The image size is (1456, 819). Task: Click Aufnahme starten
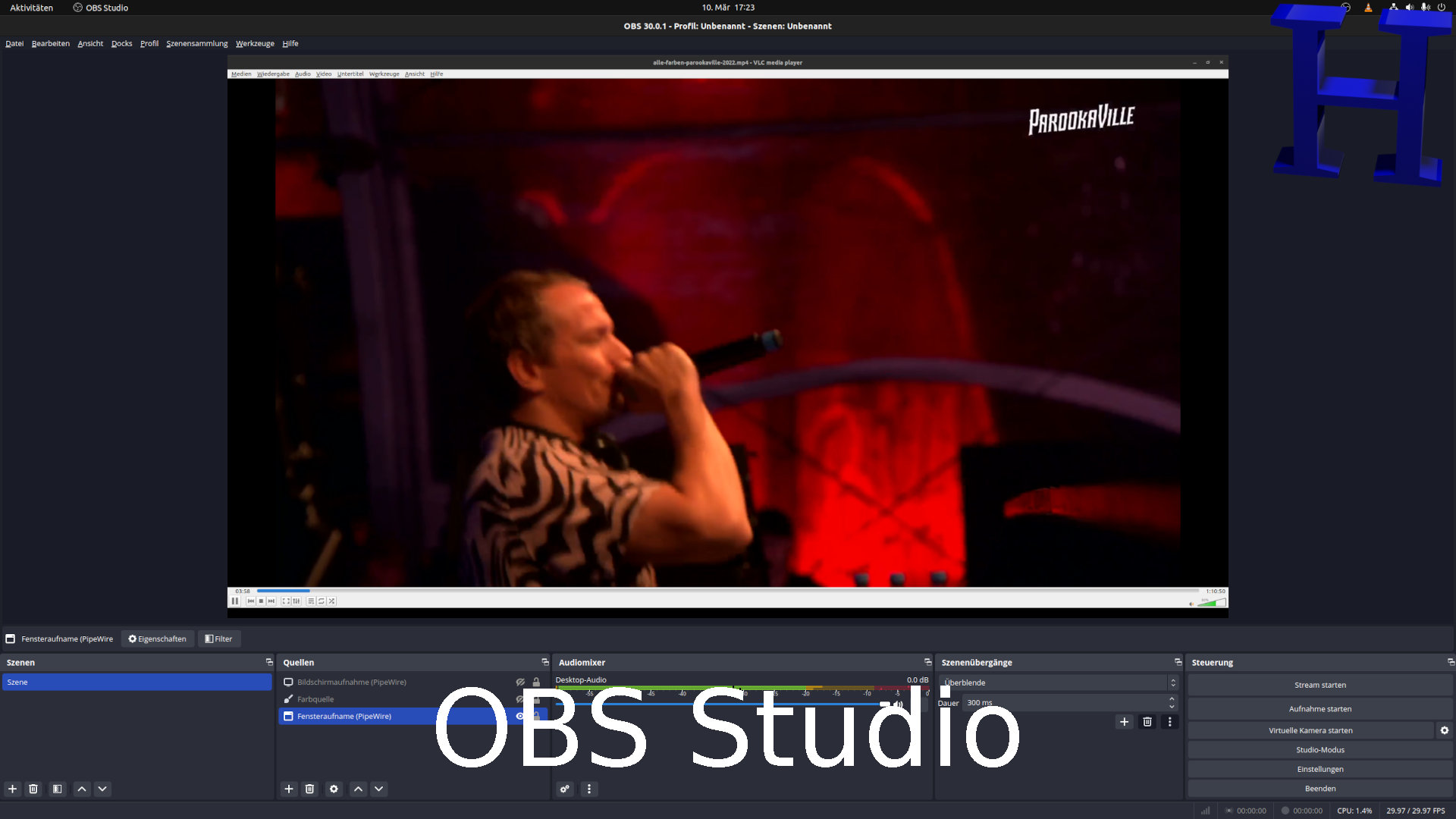[1319, 709]
